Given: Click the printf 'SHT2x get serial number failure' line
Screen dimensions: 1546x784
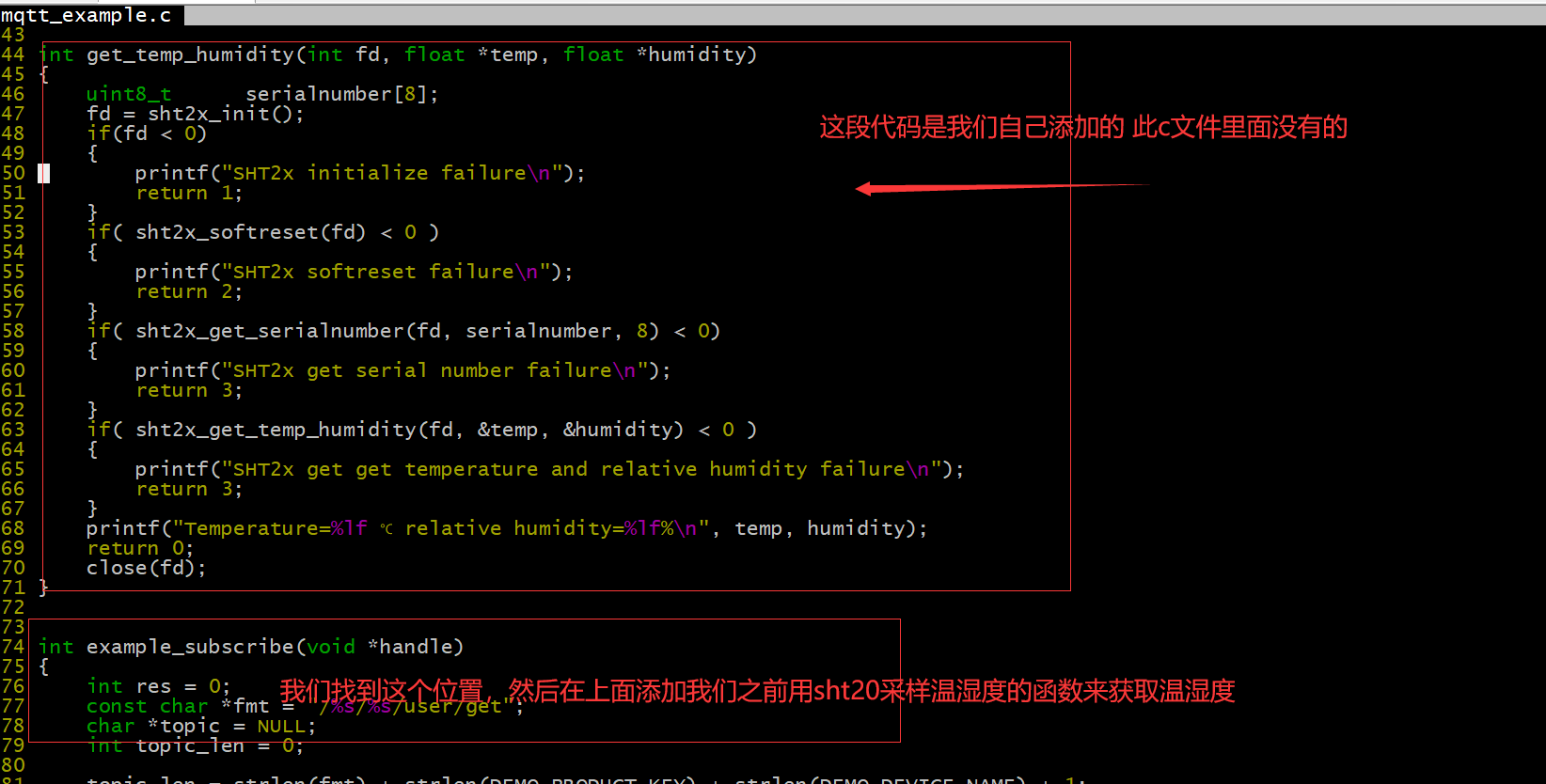Looking at the screenshot, I should point(402,370).
